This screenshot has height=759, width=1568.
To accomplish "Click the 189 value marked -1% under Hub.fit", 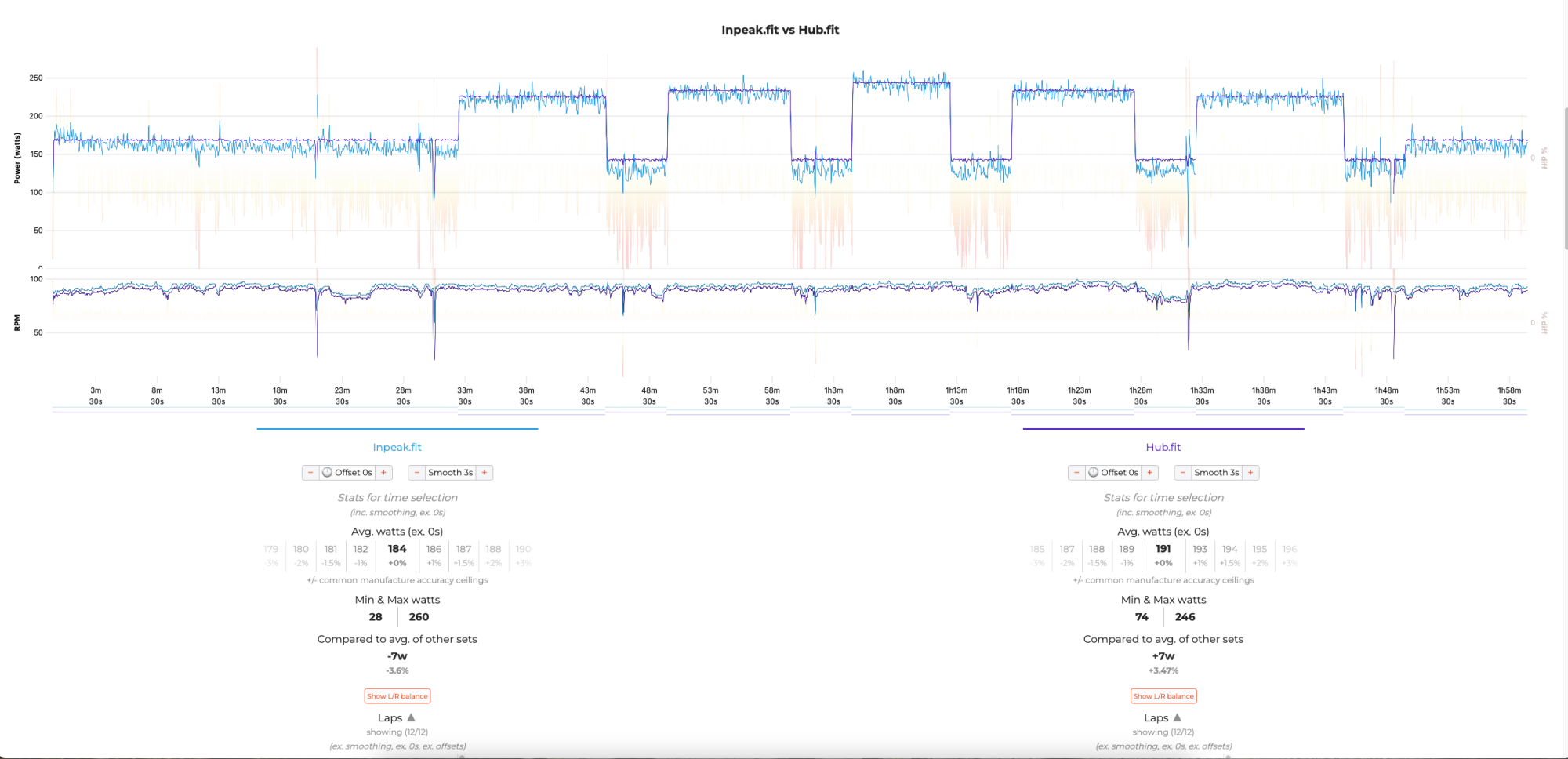I will click(x=1127, y=550).
